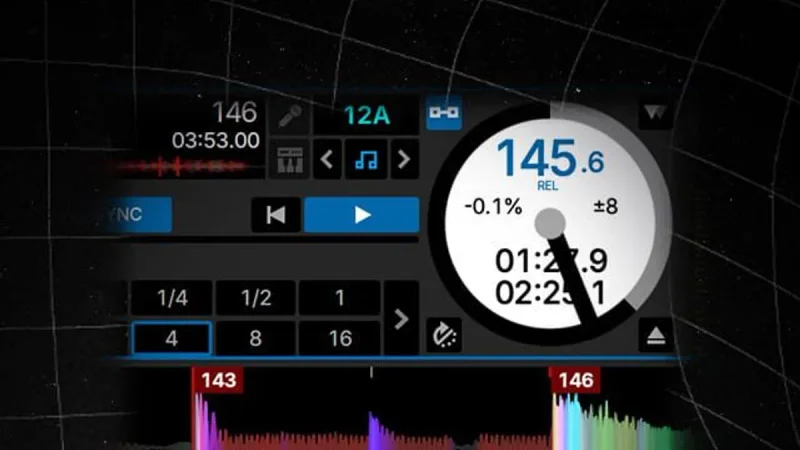Click the loop roll circular arrow icon

[x=444, y=335]
